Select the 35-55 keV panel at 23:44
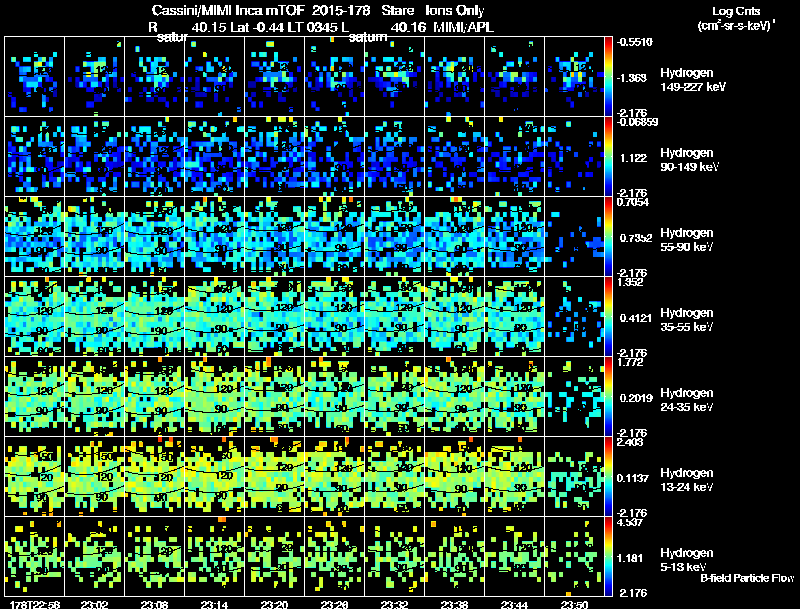Image resolution: width=800 pixels, height=609 pixels. pos(515,317)
